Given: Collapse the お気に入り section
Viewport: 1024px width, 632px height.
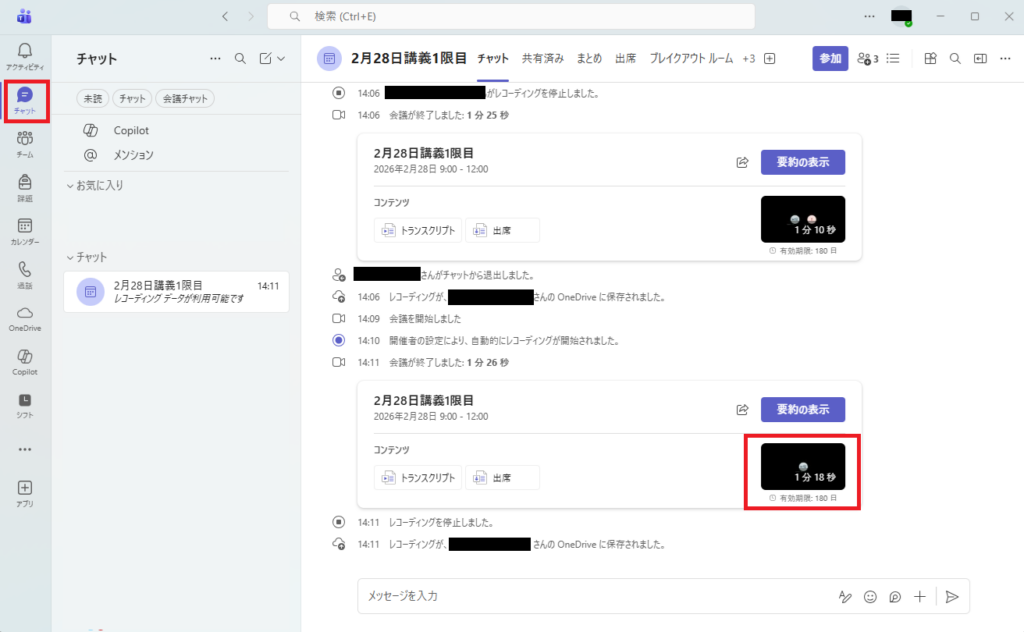Looking at the screenshot, I should (70, 186).
